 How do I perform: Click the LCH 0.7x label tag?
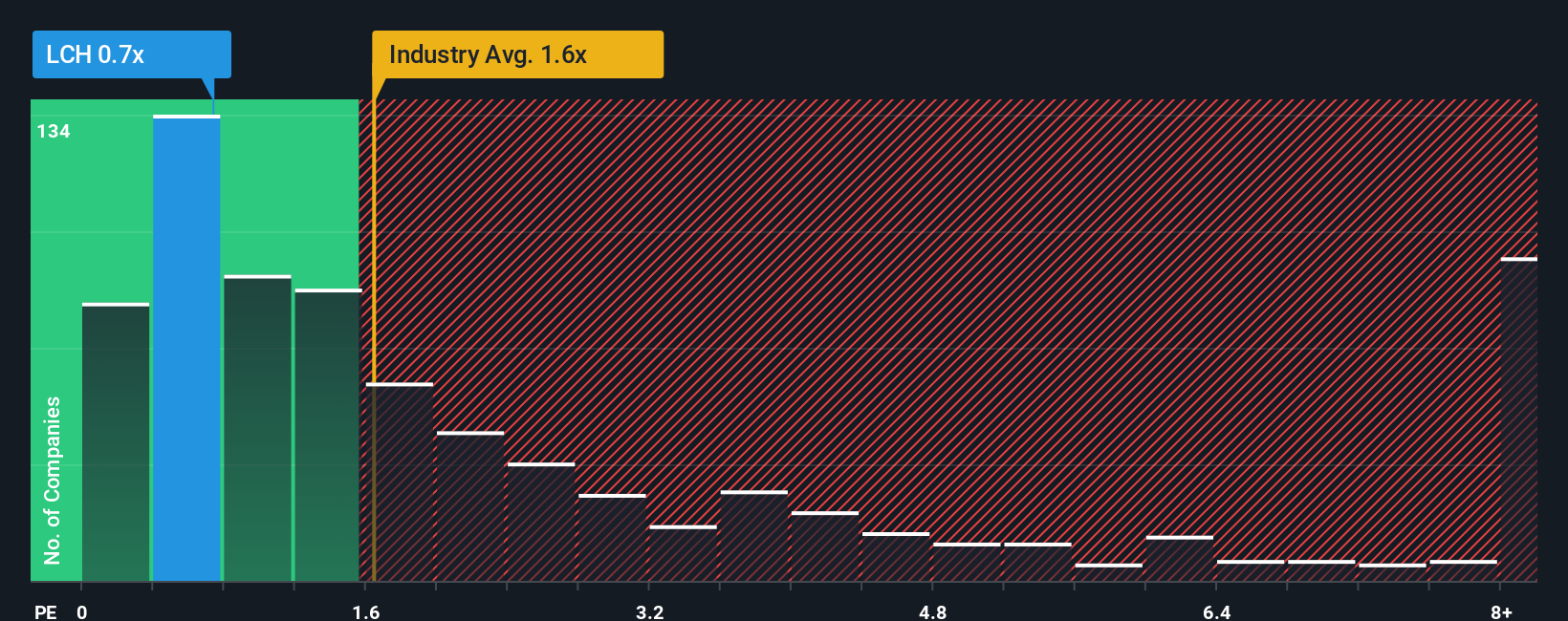(x=131, y=54)
